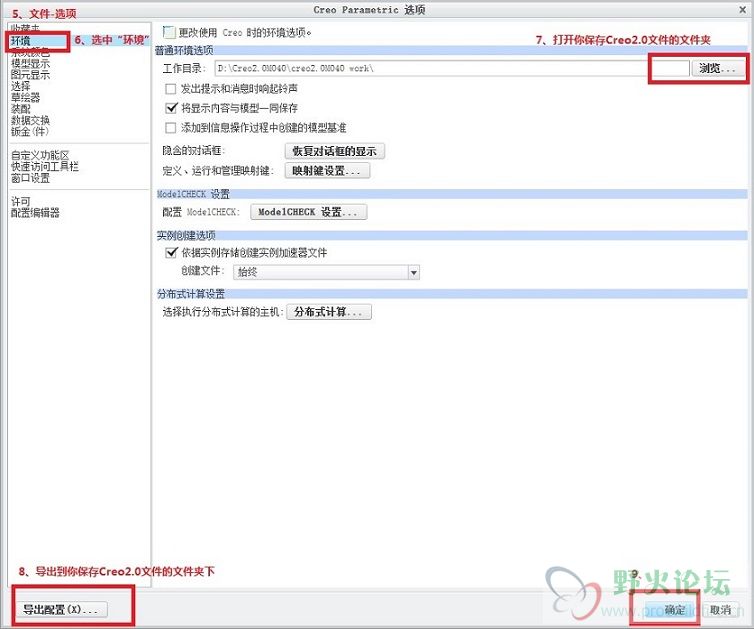
Task: Click the environment options header icon
Action: click(169, 33)
